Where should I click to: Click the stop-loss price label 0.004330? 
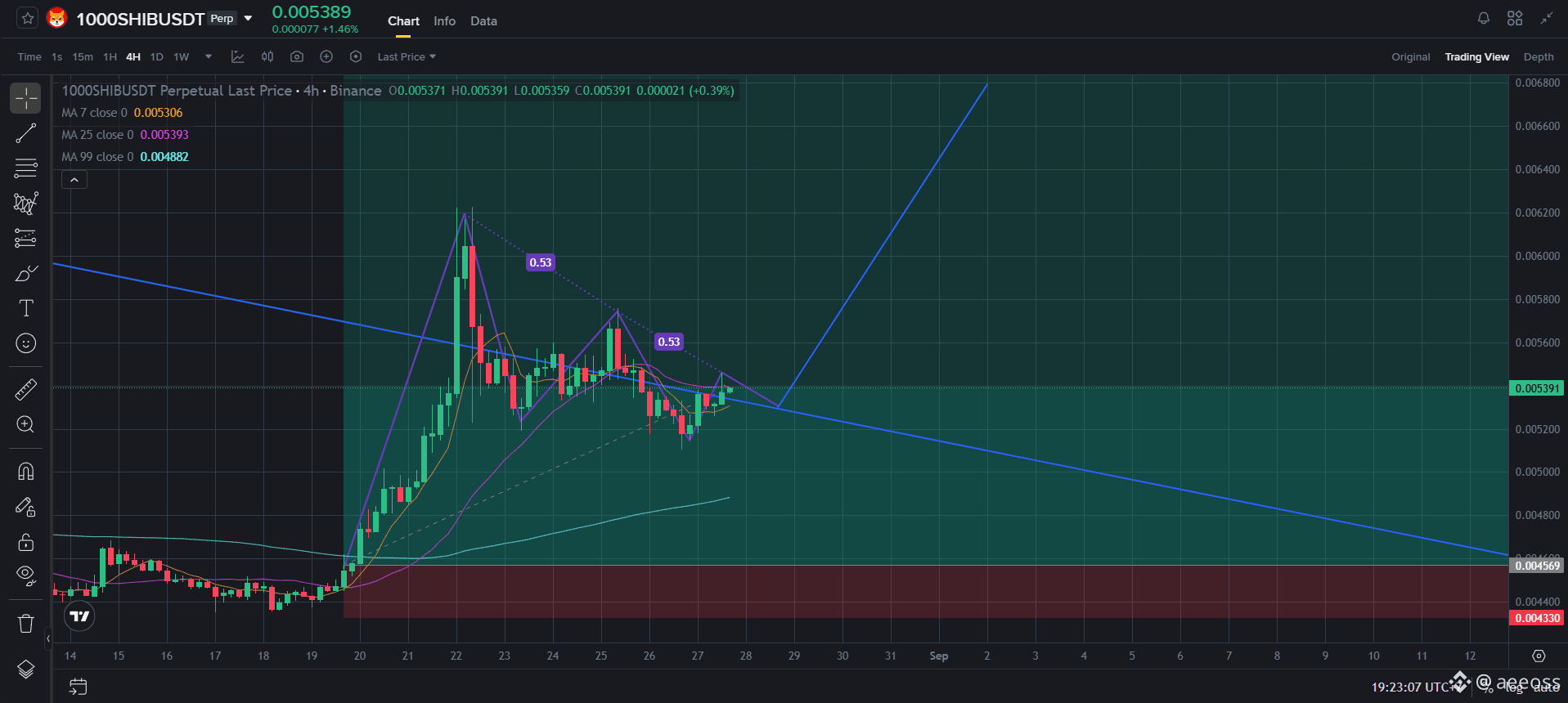tap(1537, 618)
